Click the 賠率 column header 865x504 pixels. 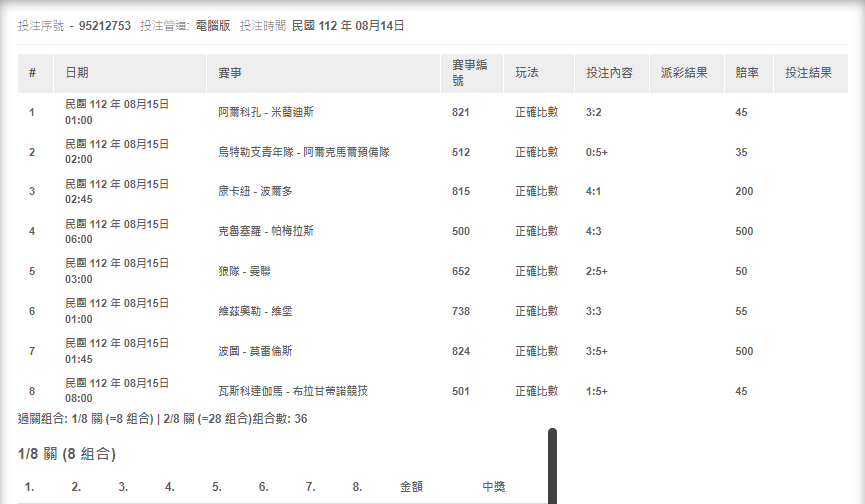point(747,73)
